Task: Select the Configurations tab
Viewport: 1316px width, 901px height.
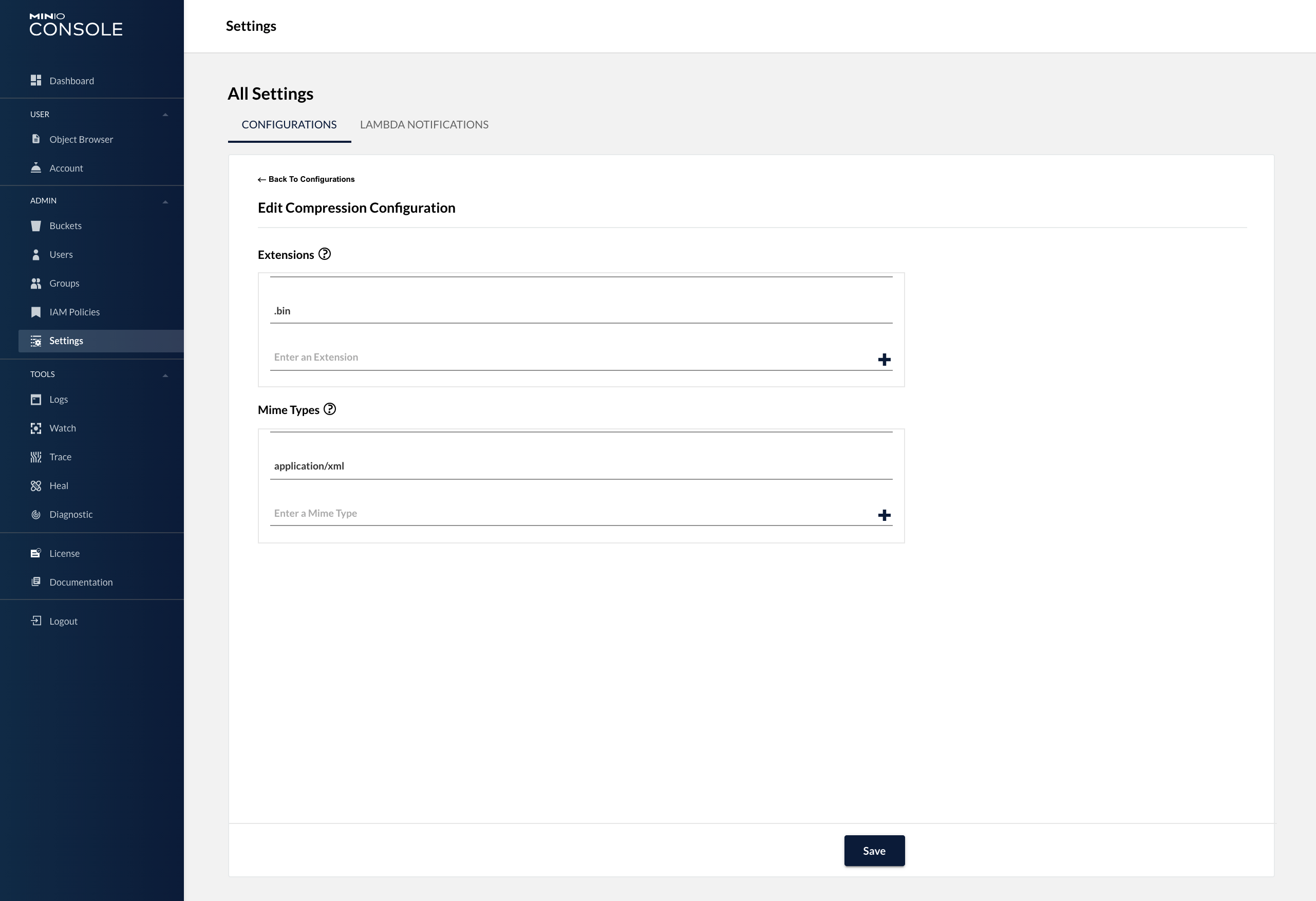Action: (289, 125)
